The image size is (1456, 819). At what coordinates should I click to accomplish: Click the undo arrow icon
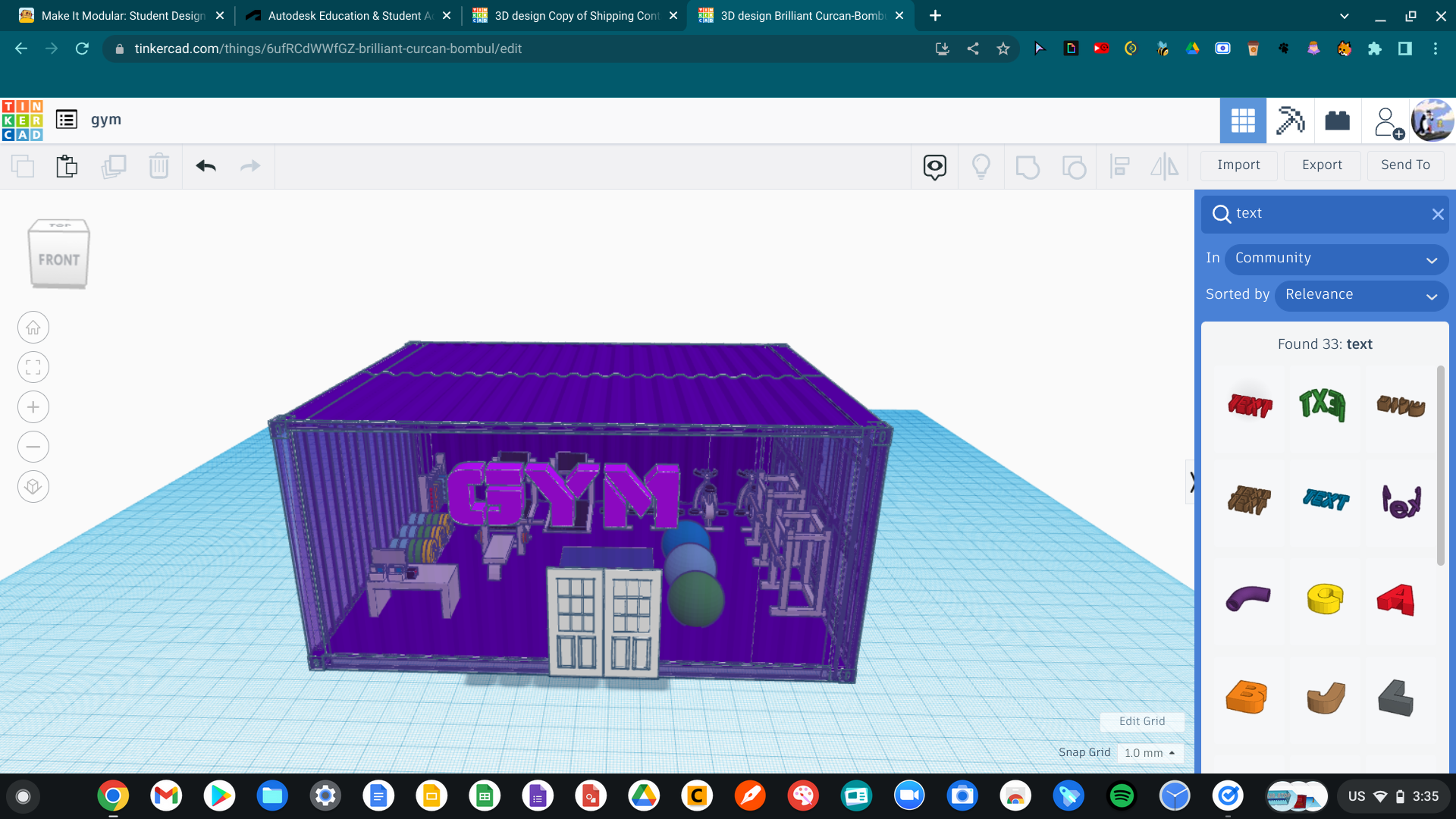[x=205, y=165]
